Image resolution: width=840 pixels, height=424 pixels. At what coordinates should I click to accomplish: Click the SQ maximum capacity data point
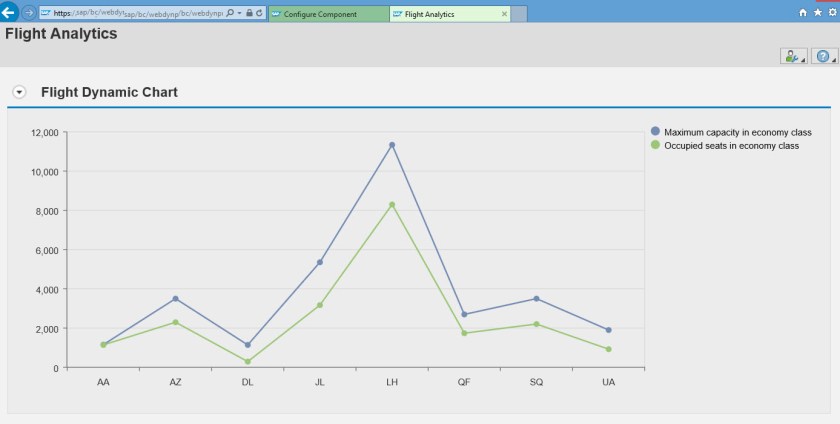pos(536,299)
